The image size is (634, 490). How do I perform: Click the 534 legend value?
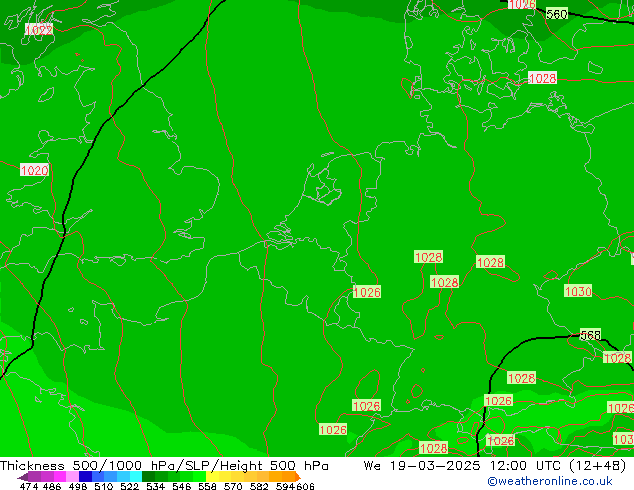[x=156, y=486]
